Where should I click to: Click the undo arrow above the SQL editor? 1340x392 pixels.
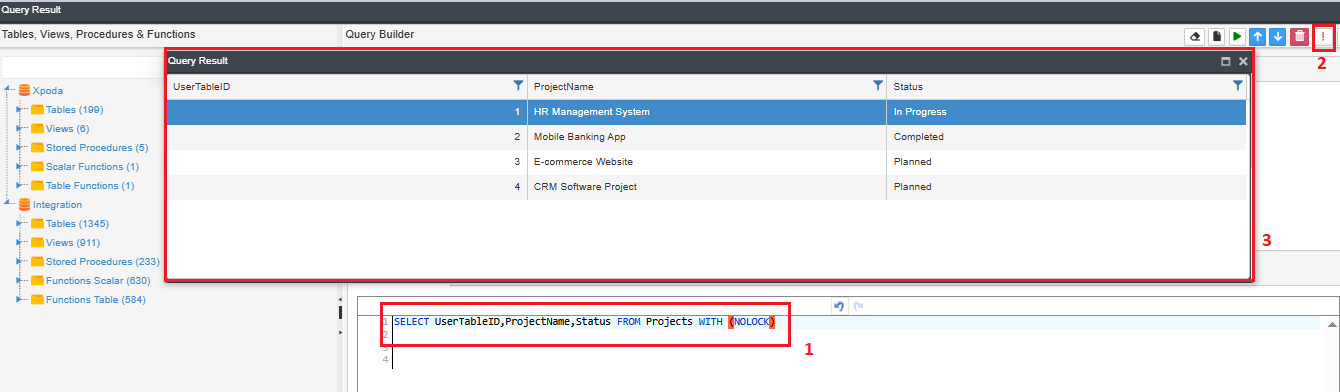tap(838, 306)
